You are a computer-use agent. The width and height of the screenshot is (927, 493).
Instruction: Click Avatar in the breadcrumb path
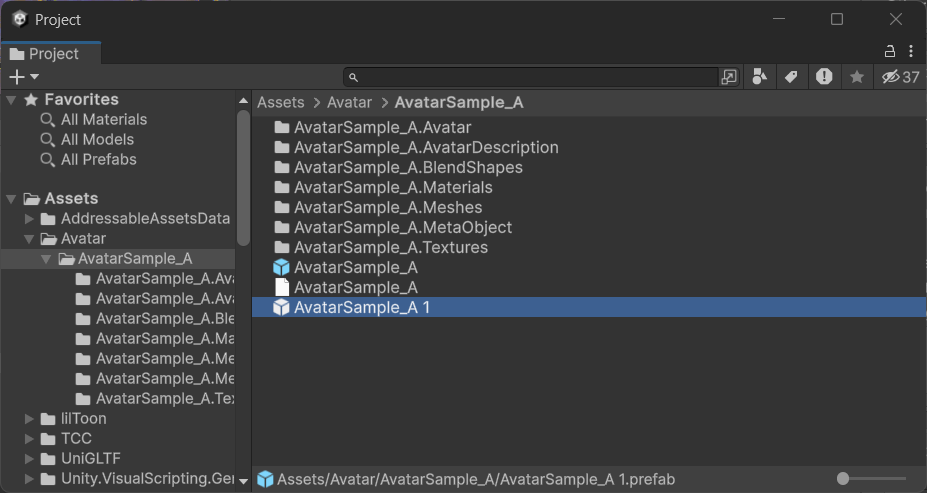pyautogui.click(x=349, y=102)
